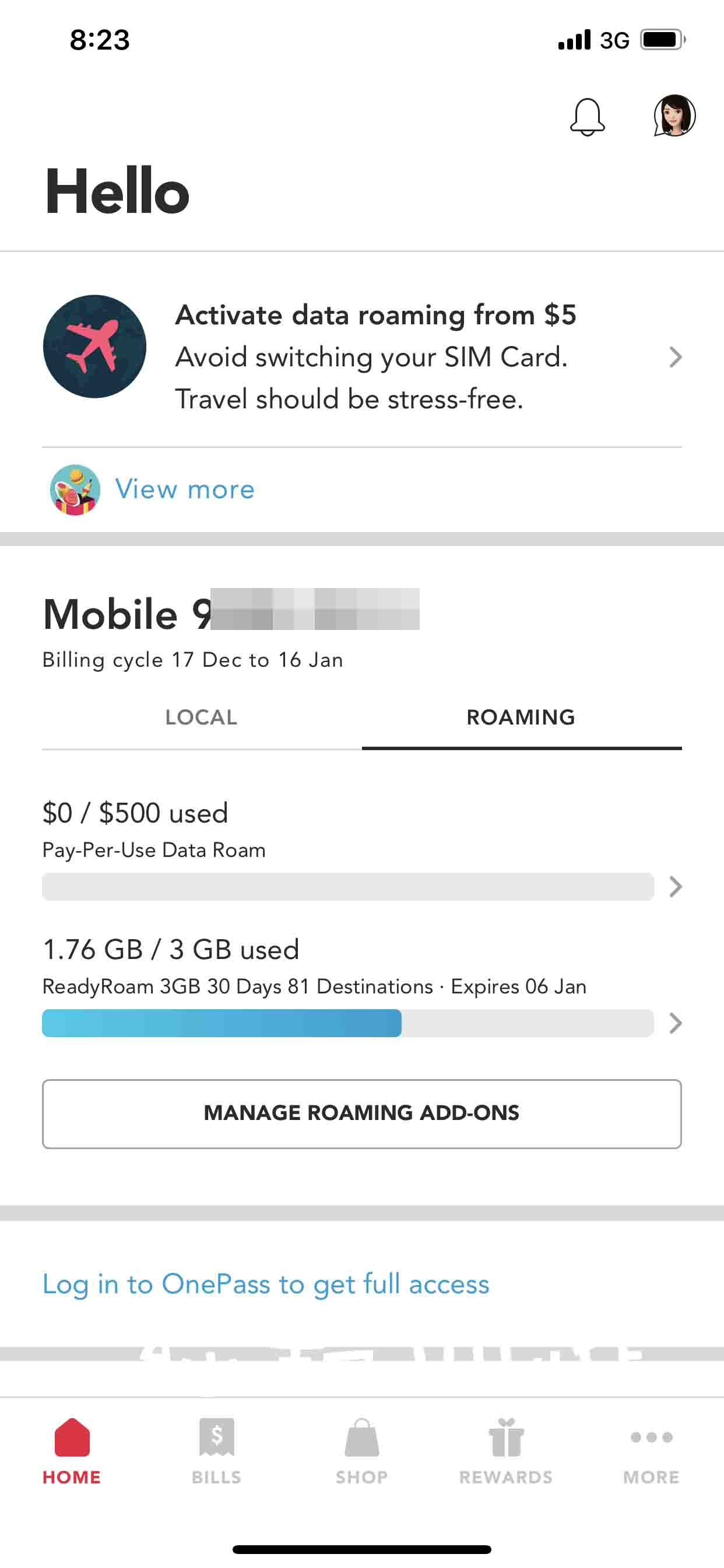The image size is (724, 1568).
Task: Tap the View more link
Action: coord(185,489)
